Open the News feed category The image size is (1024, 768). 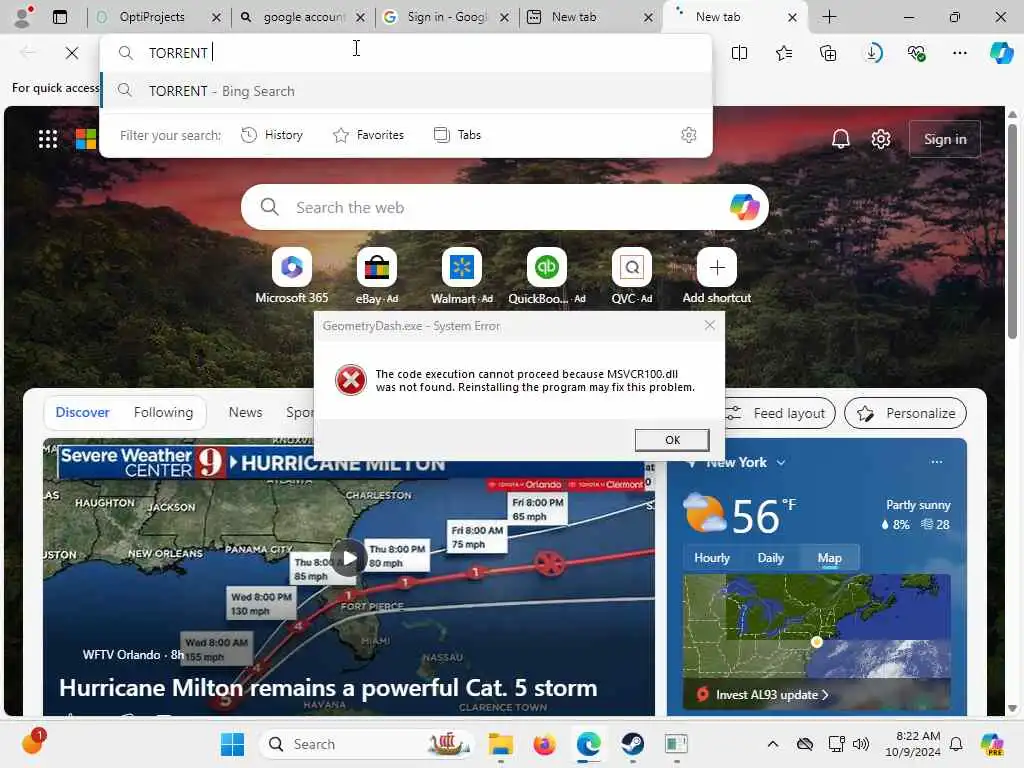(x=246, y=413)
